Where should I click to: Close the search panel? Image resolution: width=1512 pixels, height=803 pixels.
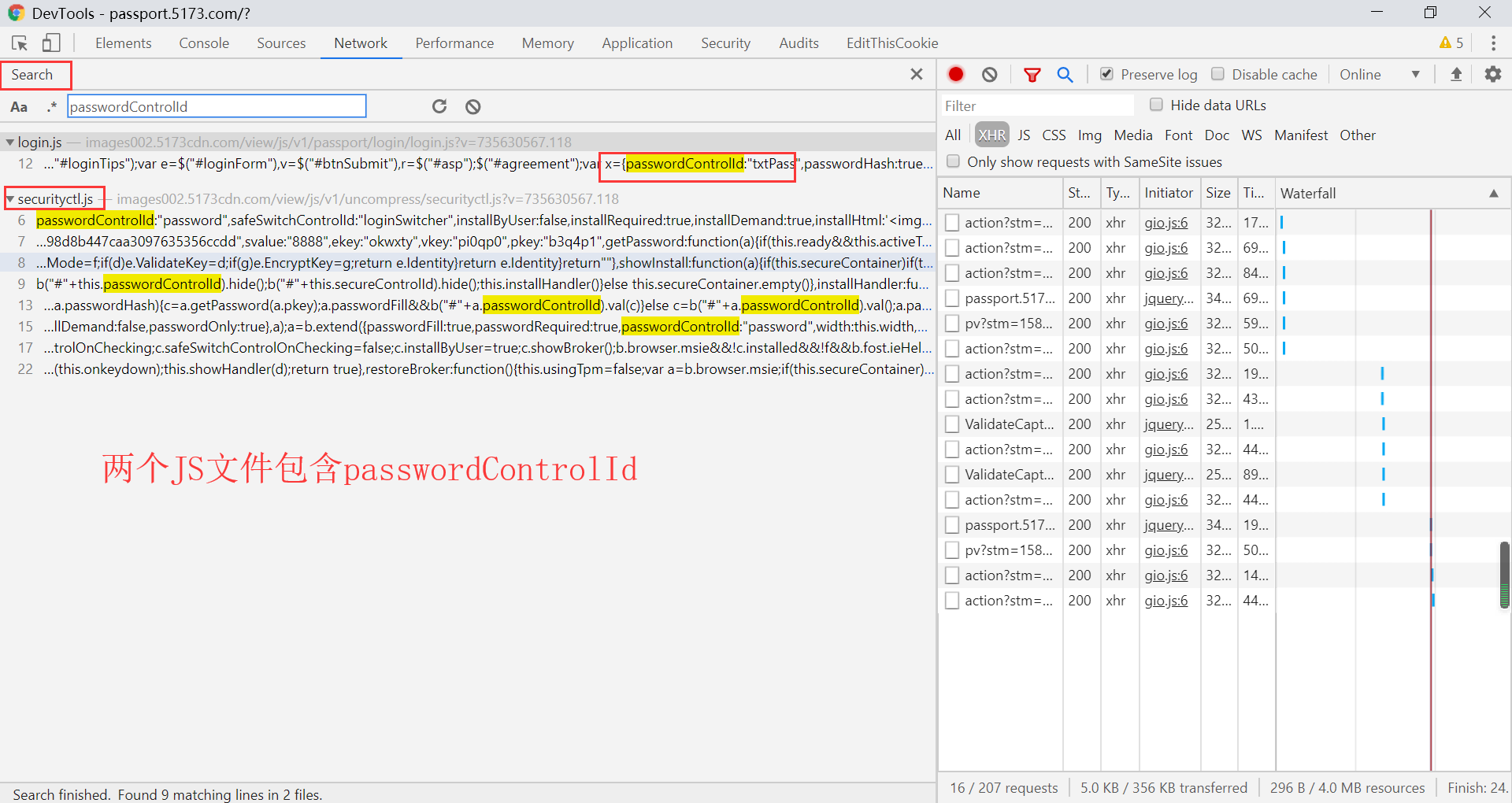coord(917,74)
